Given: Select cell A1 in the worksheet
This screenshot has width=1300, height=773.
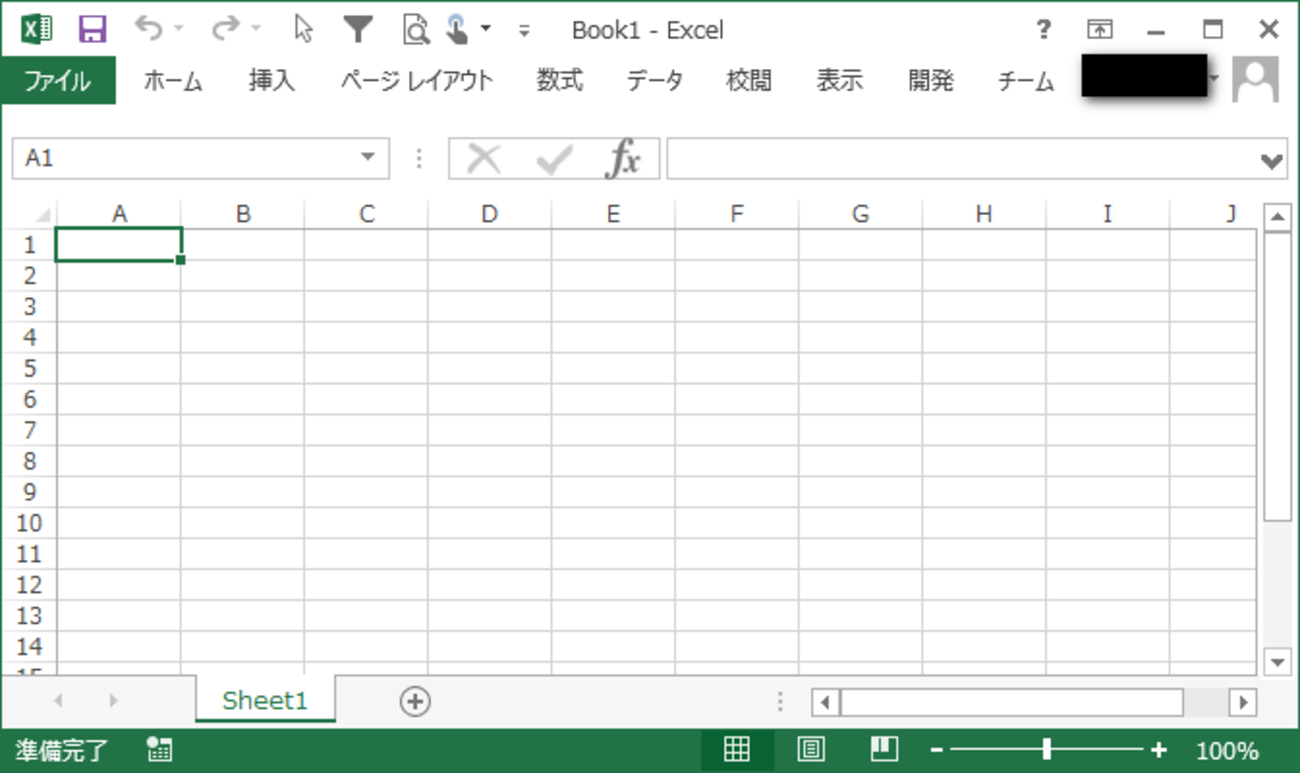Looking at the screenshot, I should (x=119, y=243).
